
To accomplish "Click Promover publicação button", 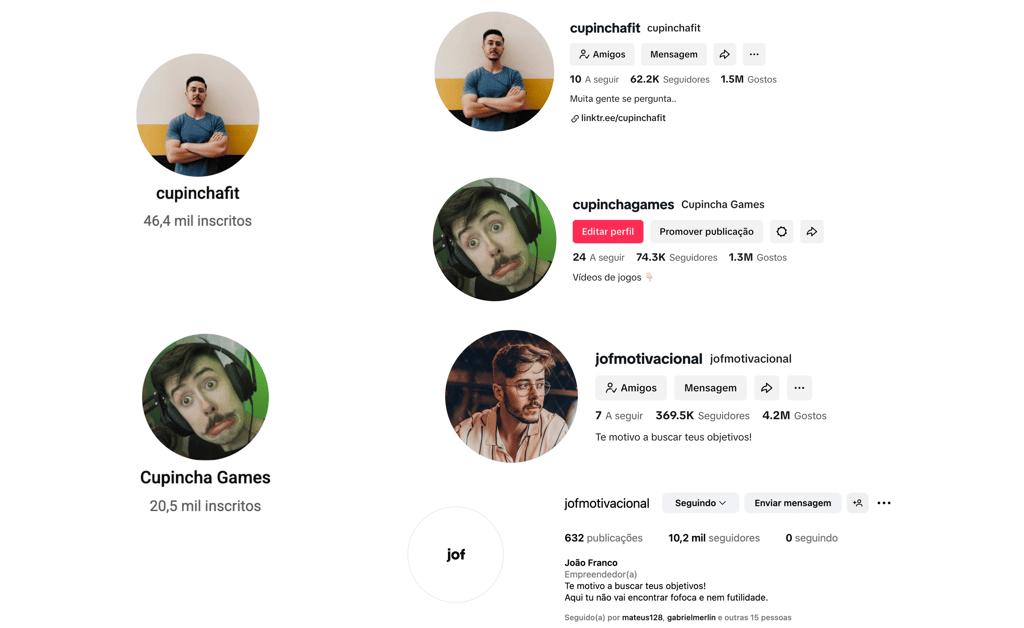I will [707, 232].
